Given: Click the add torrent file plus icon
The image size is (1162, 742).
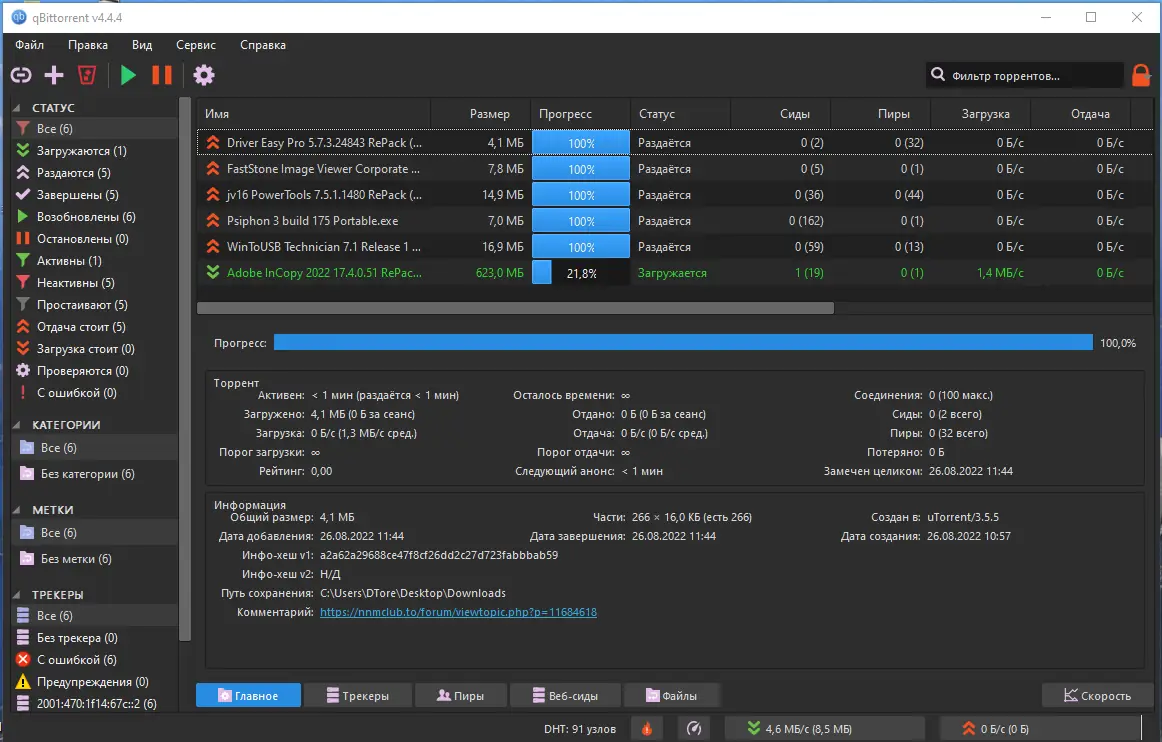Looking at the screenshot, I should coord(54,75).
